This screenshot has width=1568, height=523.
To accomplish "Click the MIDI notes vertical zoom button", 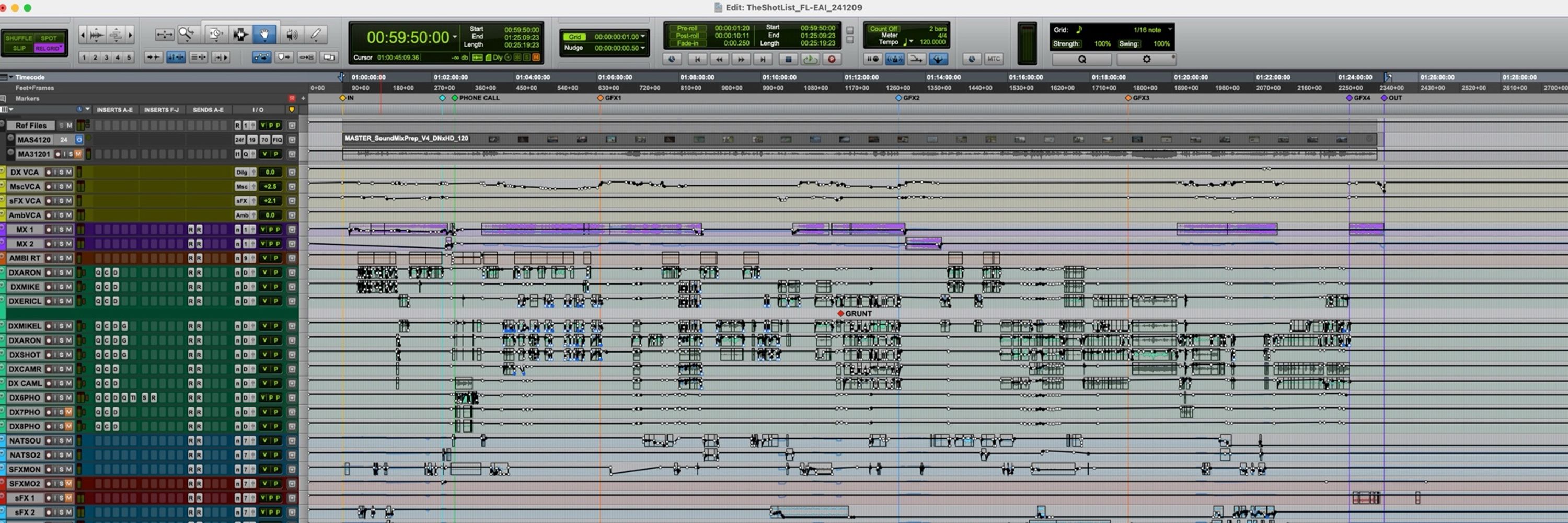I will (116, 35).
